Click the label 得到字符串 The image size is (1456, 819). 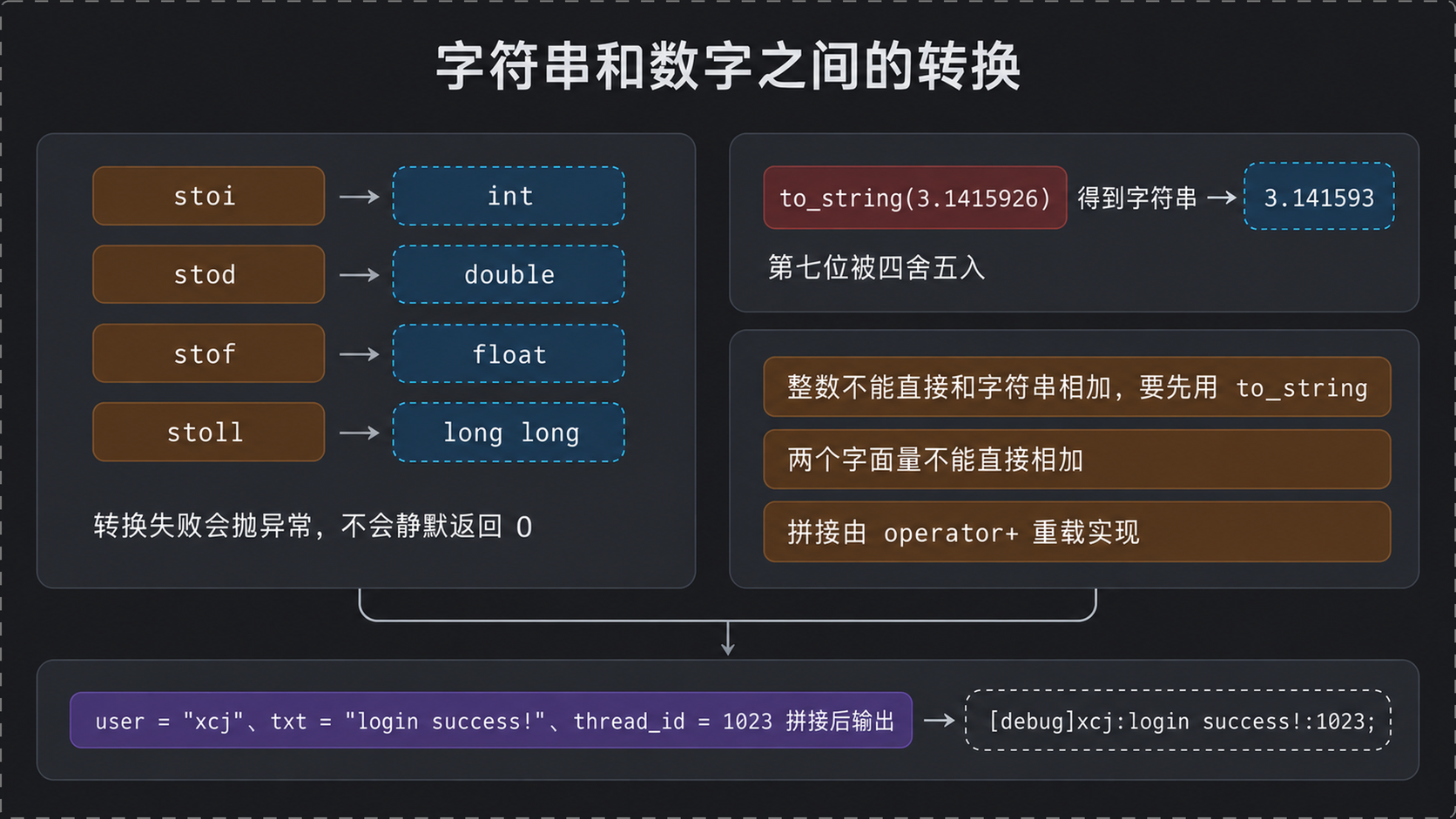coord(1137,198)
